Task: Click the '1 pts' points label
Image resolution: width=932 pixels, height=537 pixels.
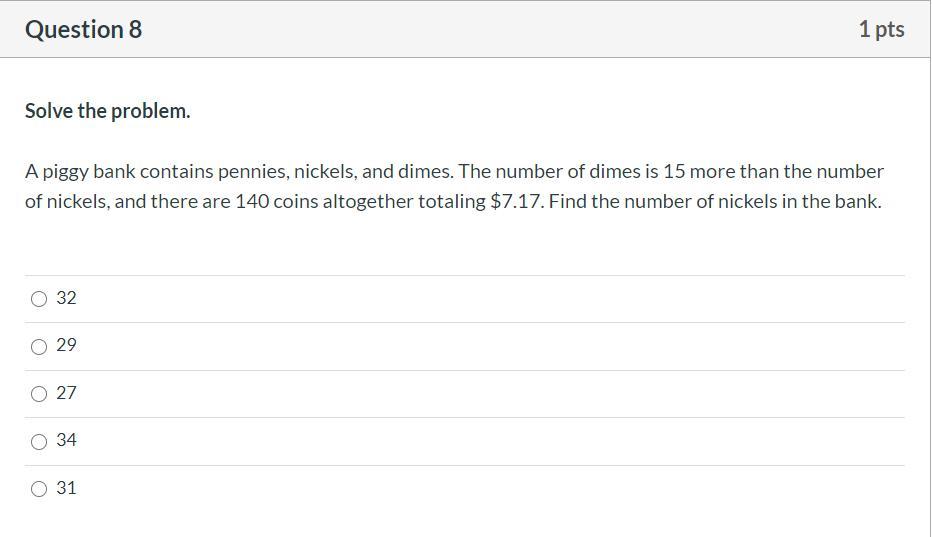Action: tap(880, 30)
